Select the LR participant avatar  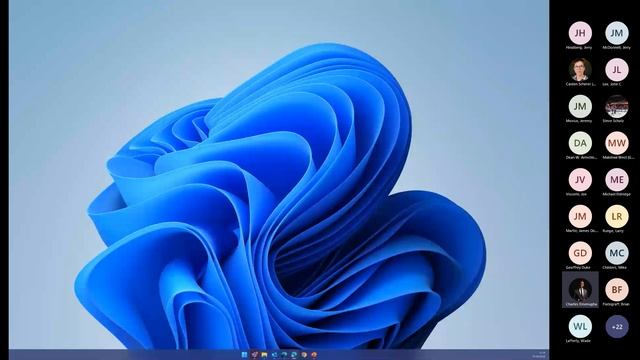pyautogui.click(x=617, y=216)
